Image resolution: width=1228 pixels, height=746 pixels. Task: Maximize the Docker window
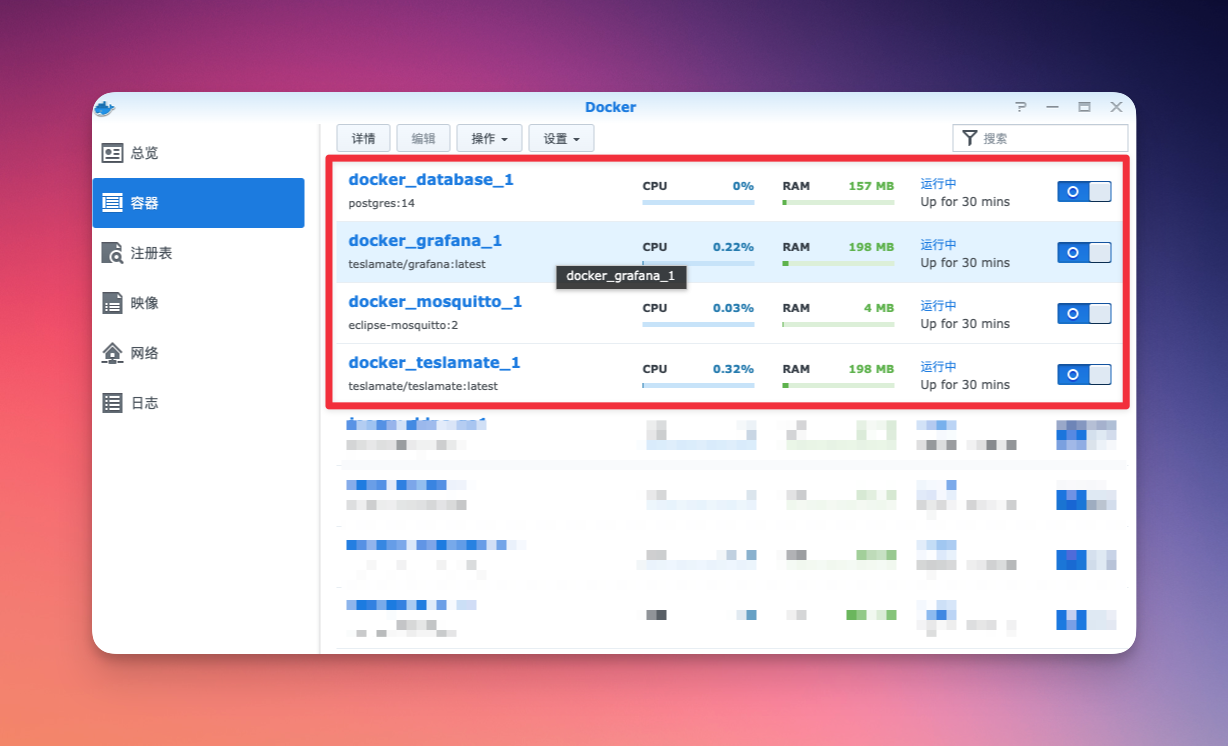coord(1084,107)
